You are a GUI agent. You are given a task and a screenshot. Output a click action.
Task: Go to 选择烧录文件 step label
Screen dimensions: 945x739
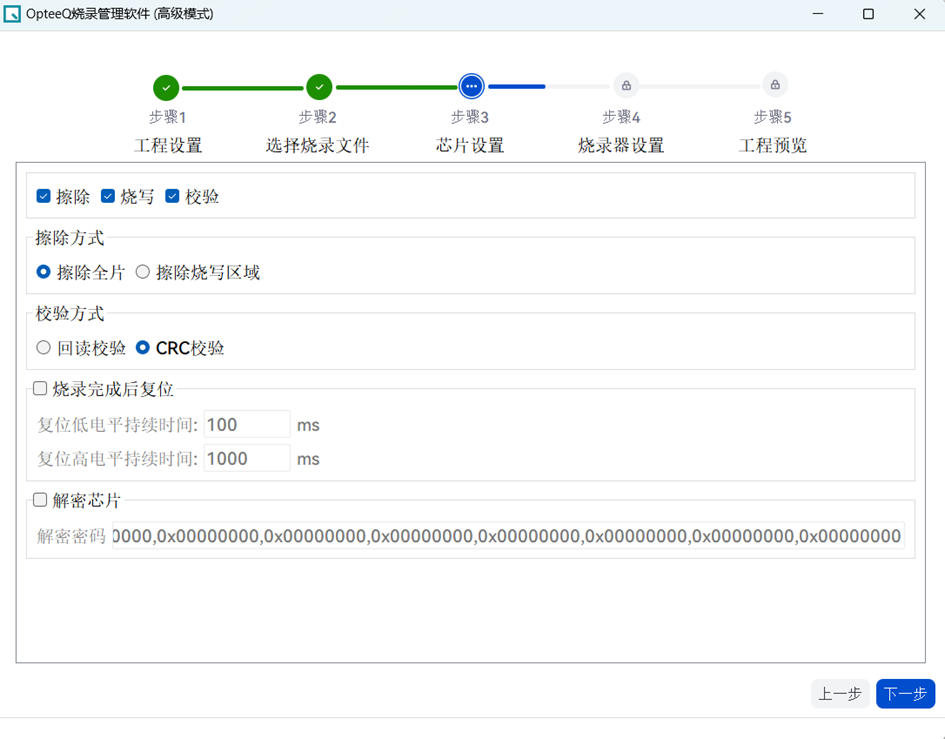(x=318, y=146)
